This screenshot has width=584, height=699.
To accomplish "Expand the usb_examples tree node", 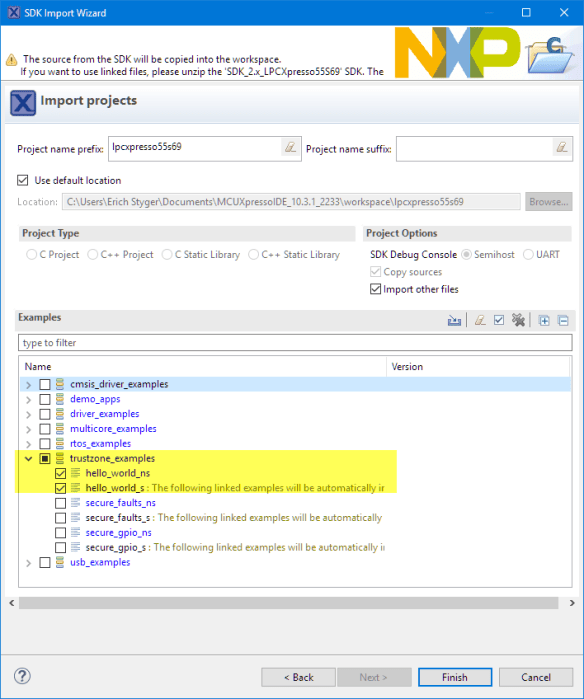I will click(29, 563).
